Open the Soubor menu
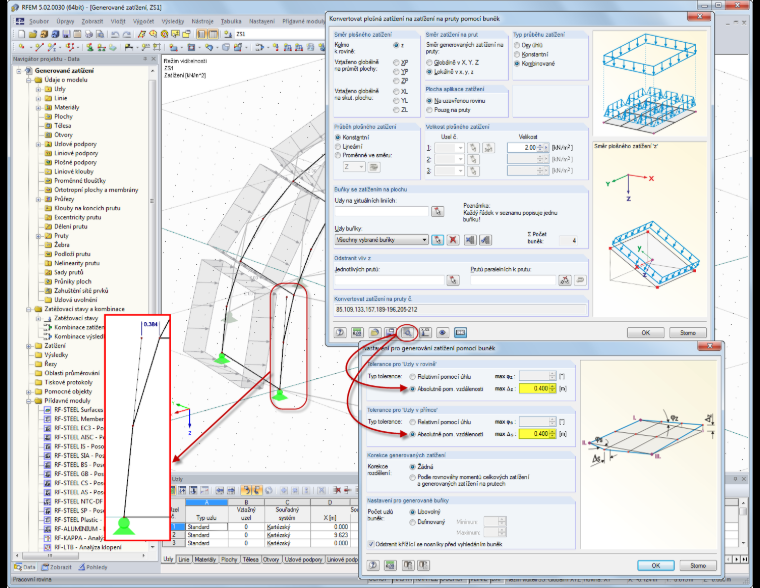This screenshot has width=760, height=588. [39, 21]
